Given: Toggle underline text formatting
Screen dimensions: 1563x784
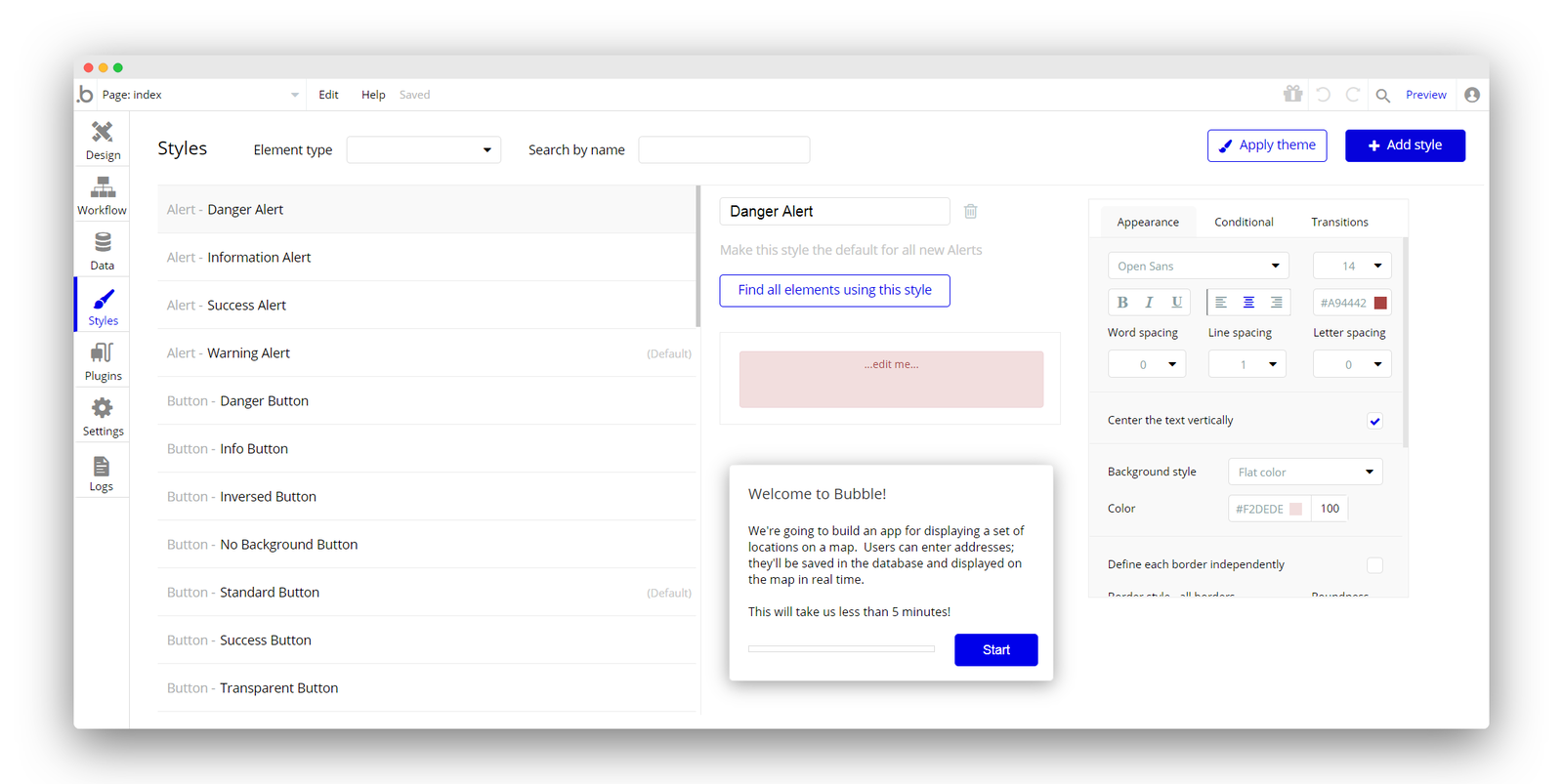Looking at the screenshot, I should click(x=1177, y=303).
